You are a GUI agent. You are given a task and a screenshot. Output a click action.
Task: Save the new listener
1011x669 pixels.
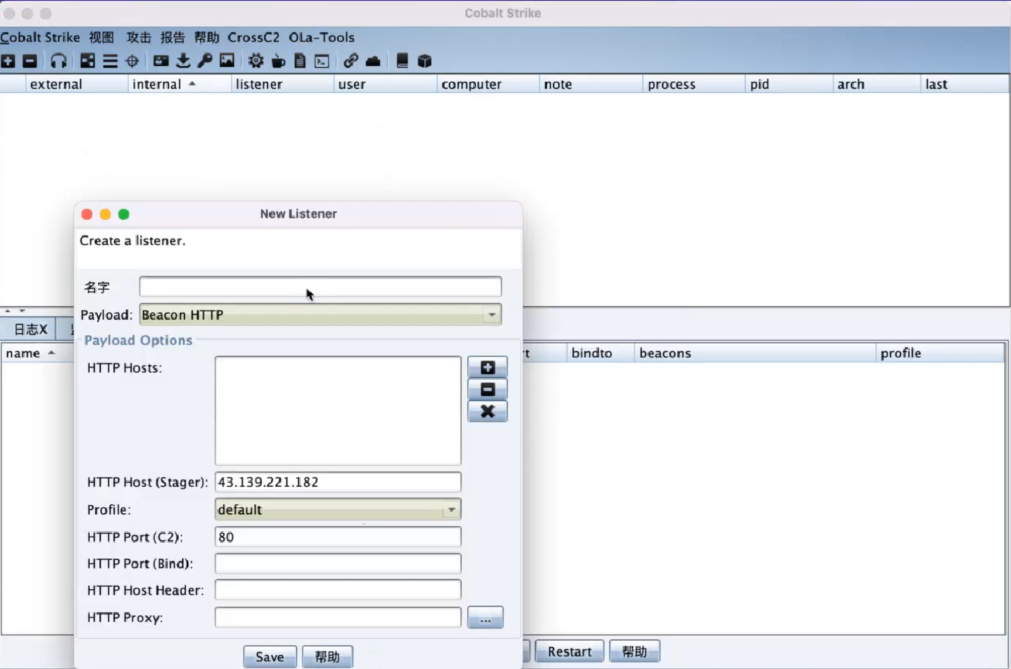(270, 657)
